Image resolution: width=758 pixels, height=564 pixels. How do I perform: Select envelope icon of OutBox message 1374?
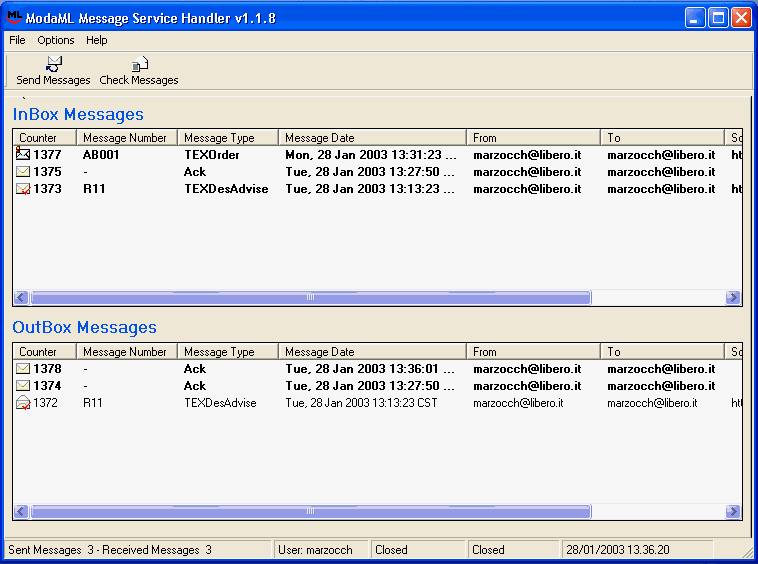(x=23, y=386)
